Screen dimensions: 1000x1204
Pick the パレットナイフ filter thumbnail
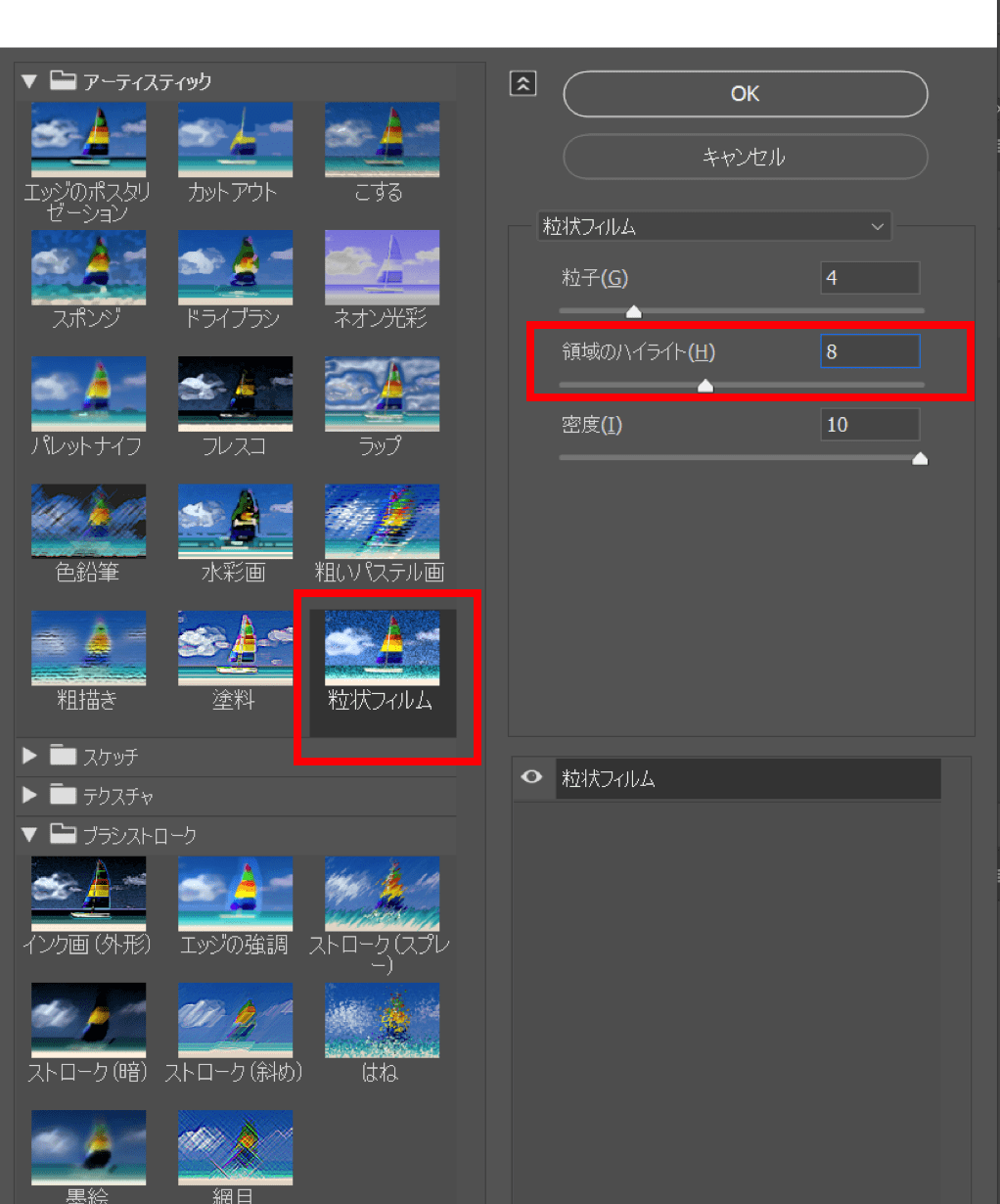[x=88, y=394]
